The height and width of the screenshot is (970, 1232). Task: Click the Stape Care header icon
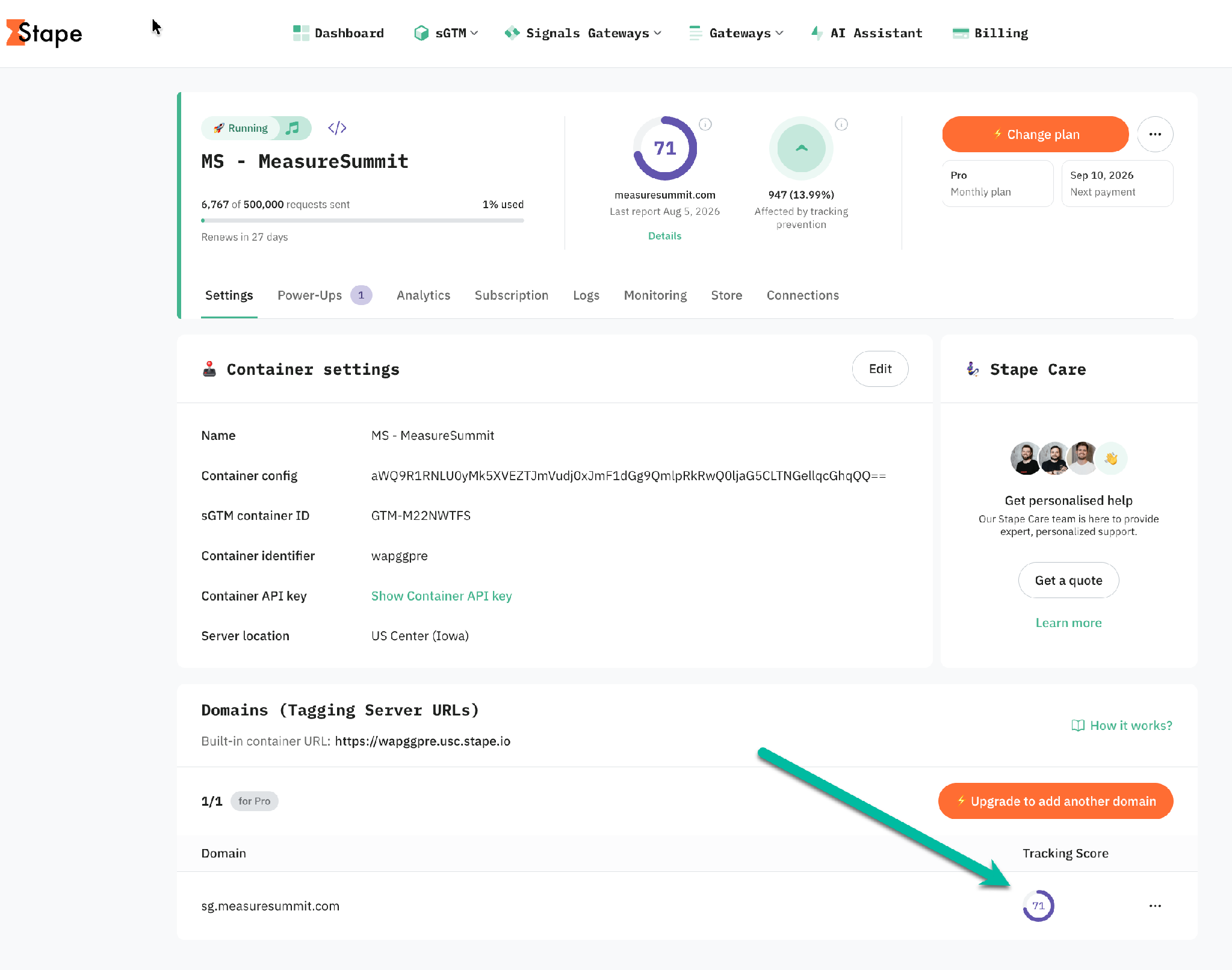coord(973,369)
